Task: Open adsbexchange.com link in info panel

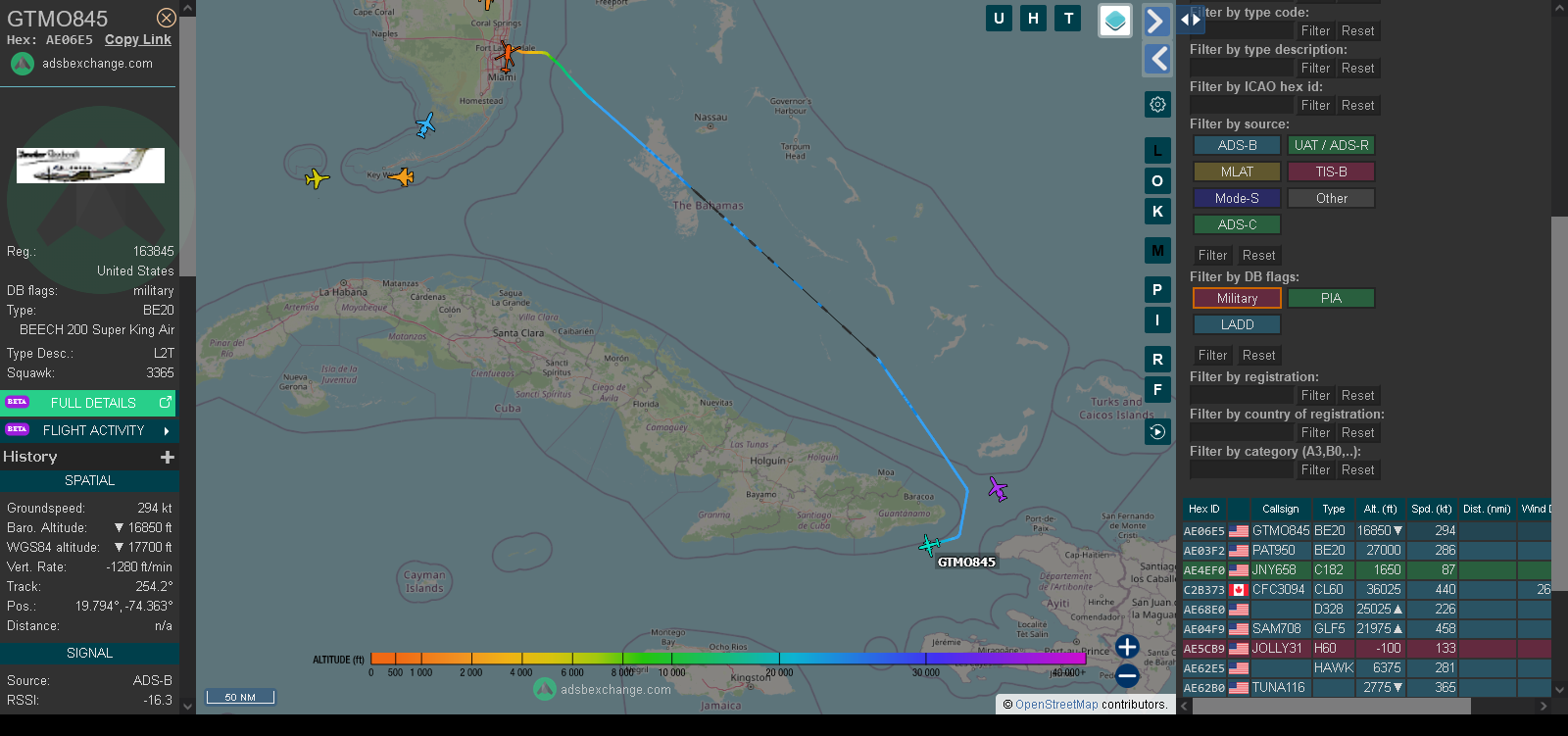Action: 97,63
